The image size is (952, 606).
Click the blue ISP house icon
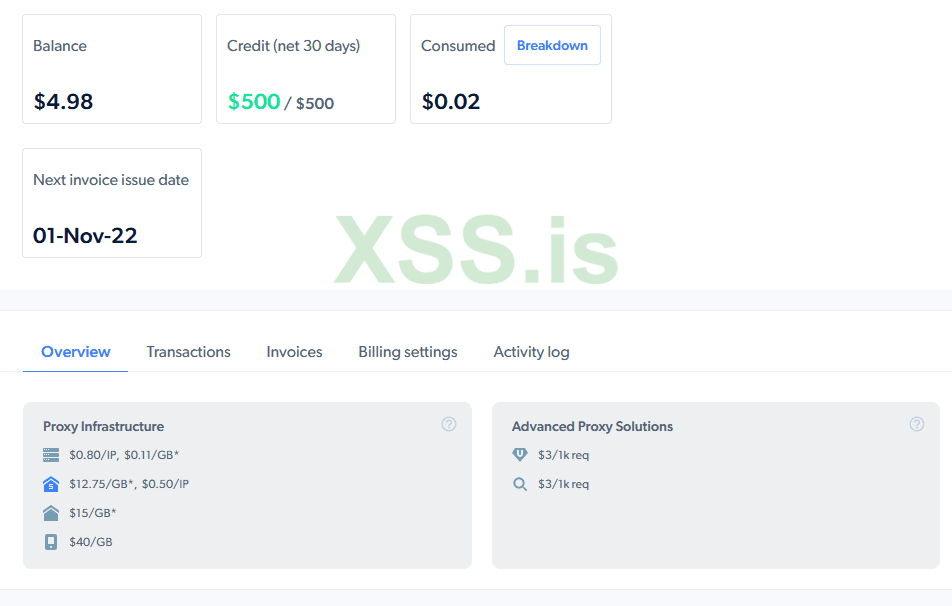click(51, 484)
